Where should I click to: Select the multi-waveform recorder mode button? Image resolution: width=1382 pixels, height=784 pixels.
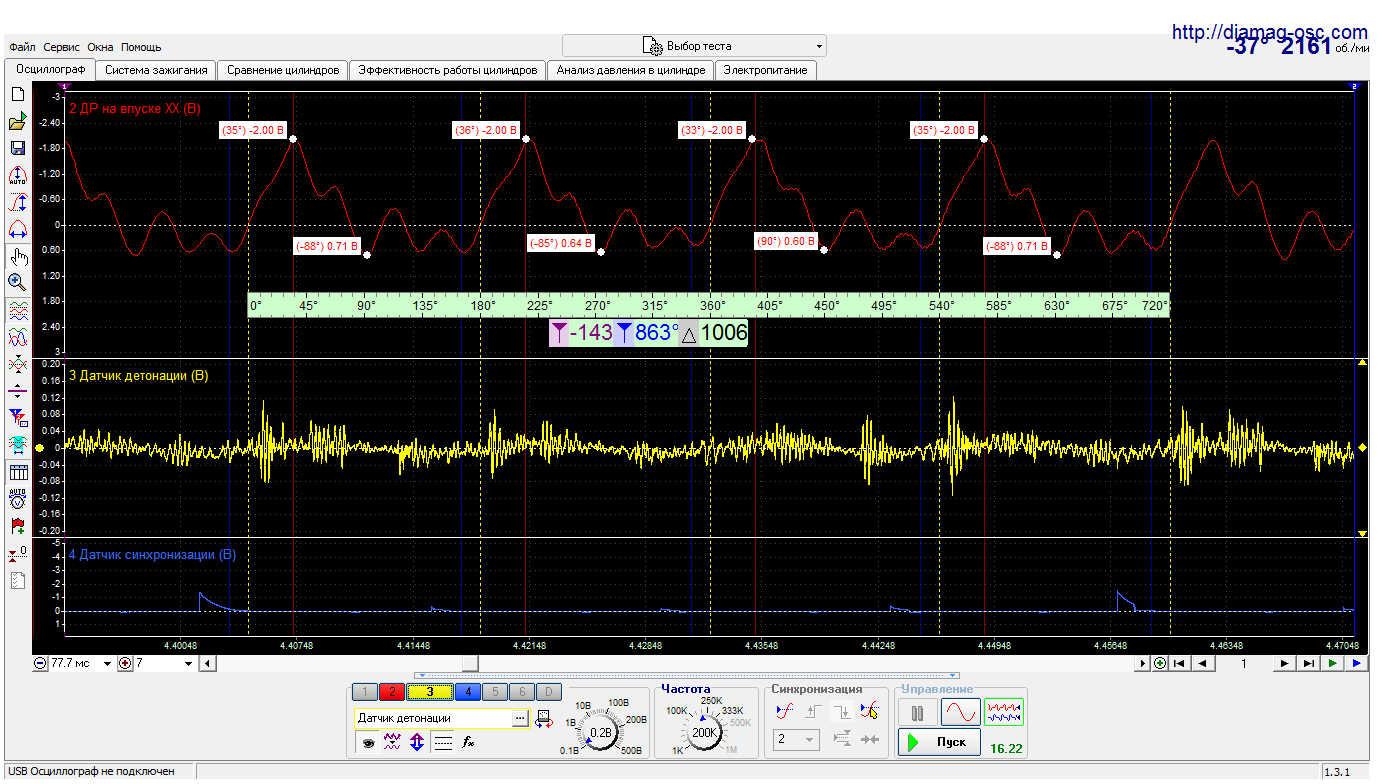coord(1004,712)
